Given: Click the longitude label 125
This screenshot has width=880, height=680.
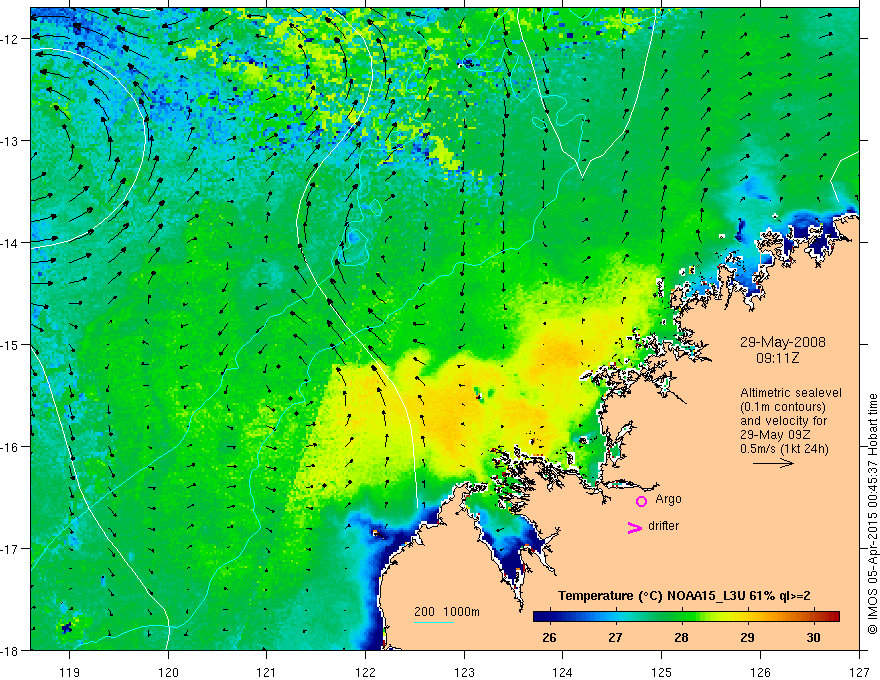Looking at the screenshot, I should point(662,672).
